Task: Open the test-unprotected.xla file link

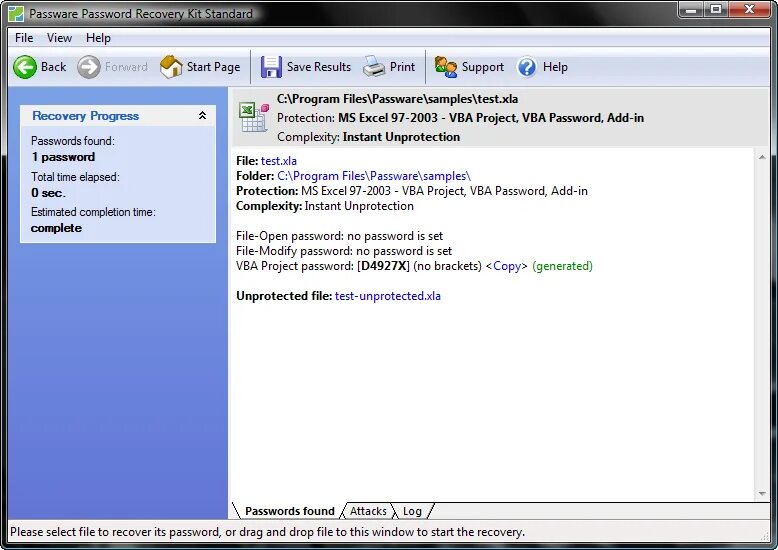Action: point(388,296)
